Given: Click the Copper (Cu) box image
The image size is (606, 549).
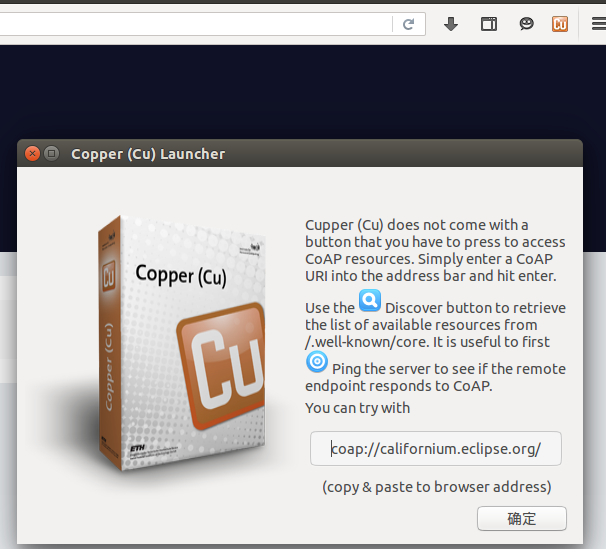Looking at the screenshot, I should (181, 343).
